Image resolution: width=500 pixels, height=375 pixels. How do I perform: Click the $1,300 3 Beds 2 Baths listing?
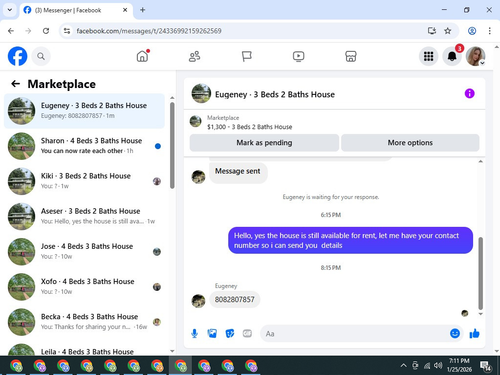pos(249,127)
